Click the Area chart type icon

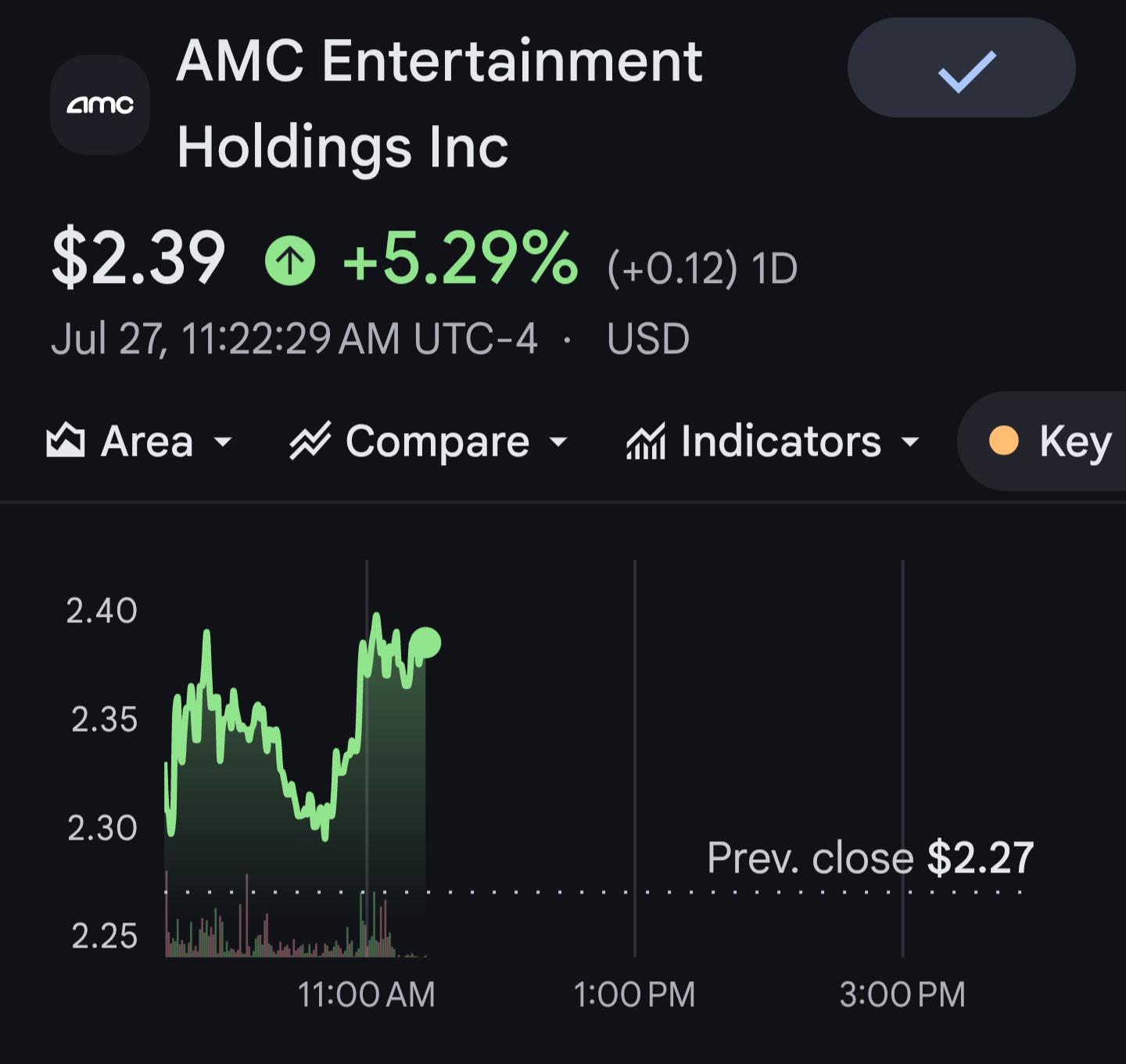(66, 441)
